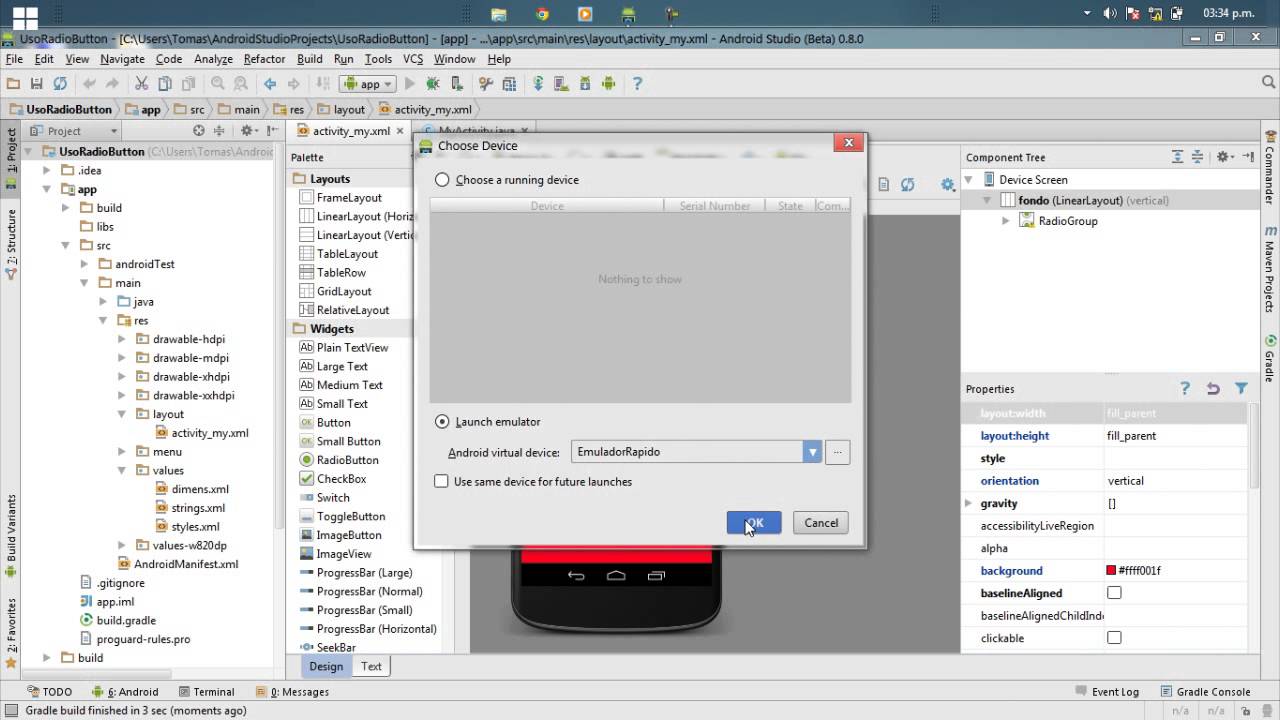Click the green Run play icon
The height and width of the screenshot is (720, 1280).
tap(409, 84)
